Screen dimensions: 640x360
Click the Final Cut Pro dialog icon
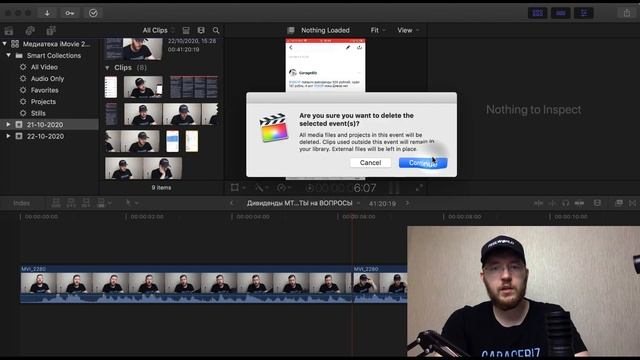pyautogui.click(x=274, y=128)
